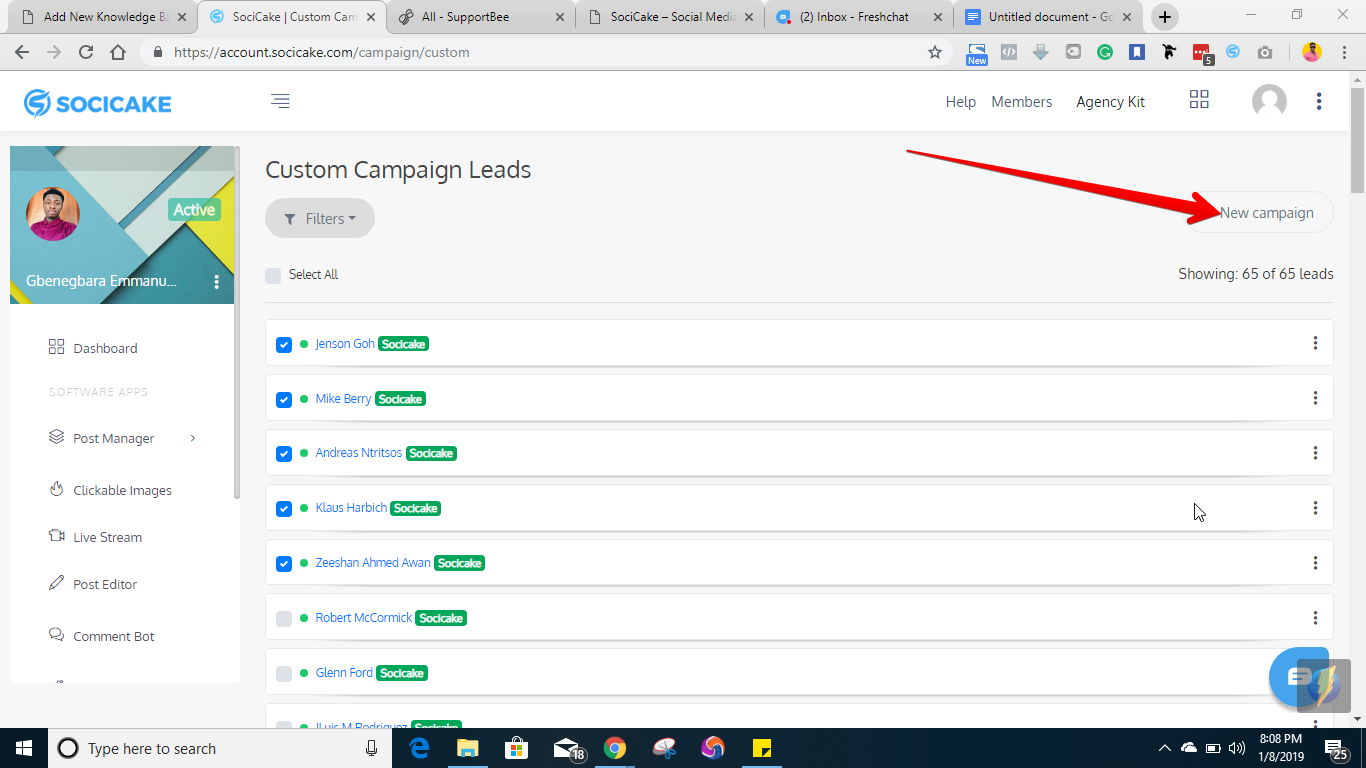
Task: Uncheck the Zeeshan Ahmed Awan checkbox
Action: coord(284,564)
